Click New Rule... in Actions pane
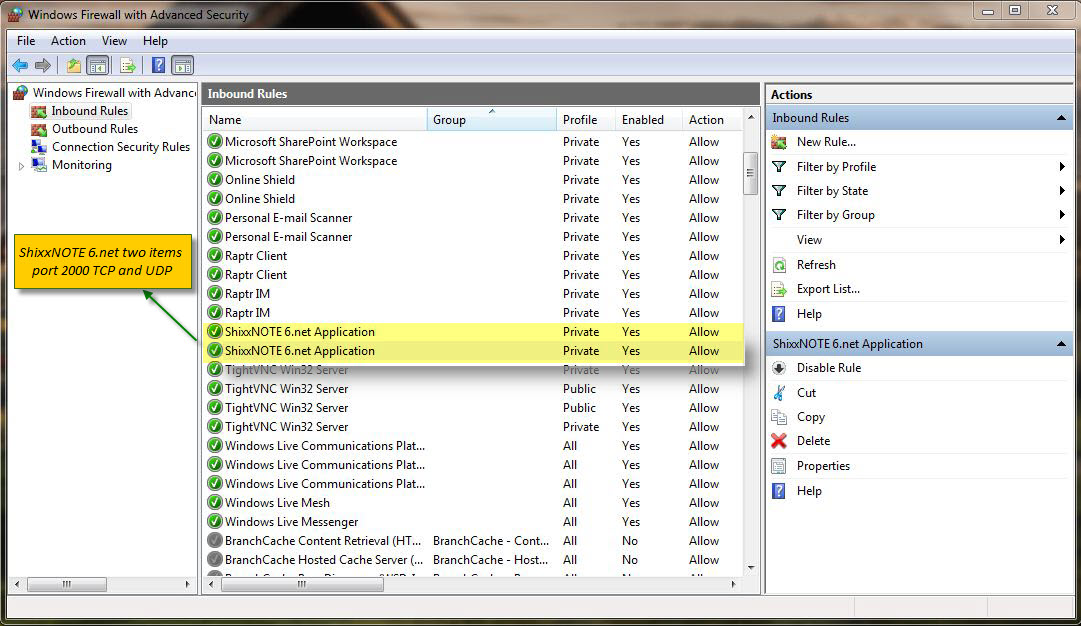The image size is (1081, 626). pos(826,142)
